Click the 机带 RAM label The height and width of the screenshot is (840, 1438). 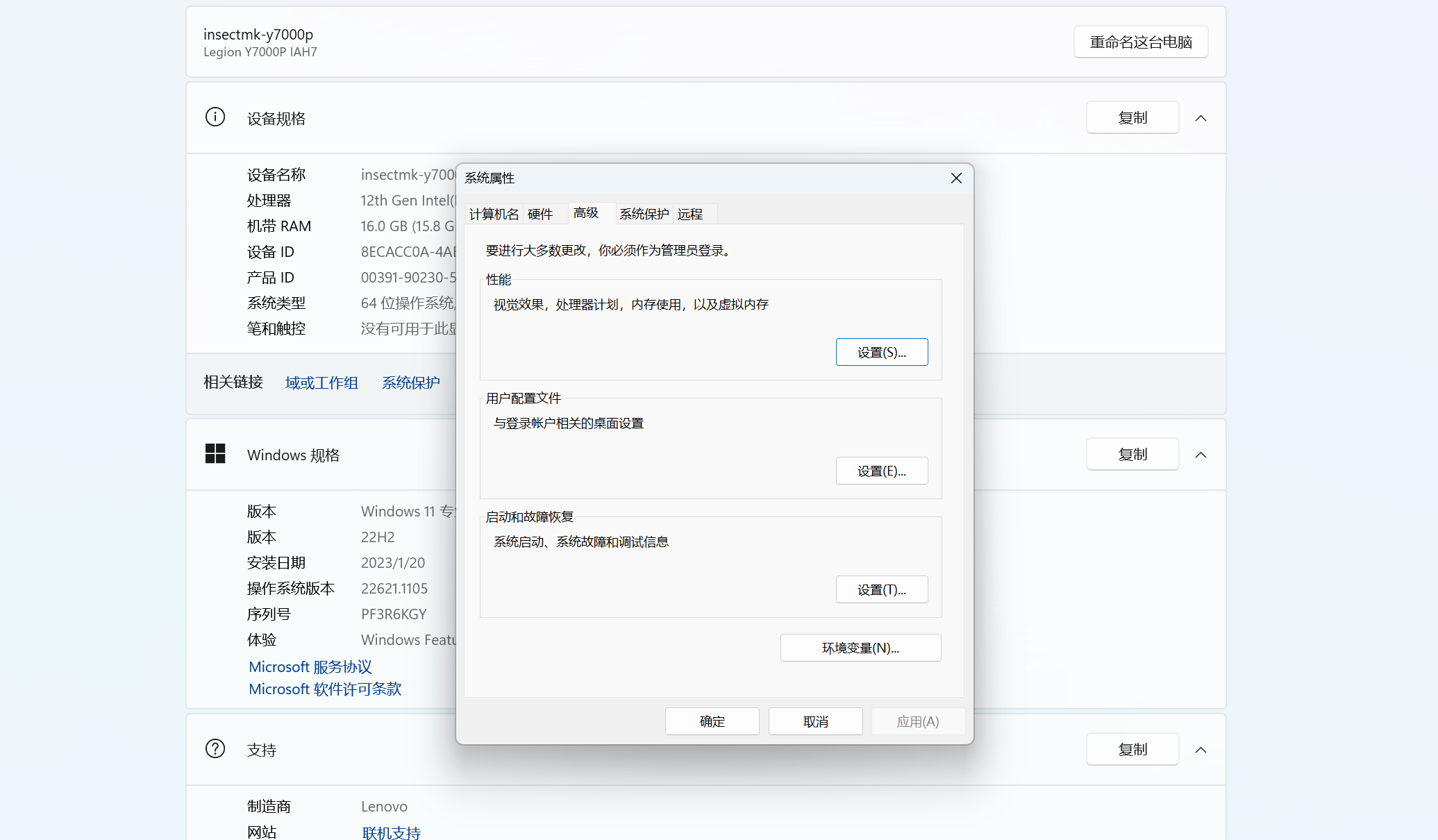pyautogui.click(x=279, y=226)
